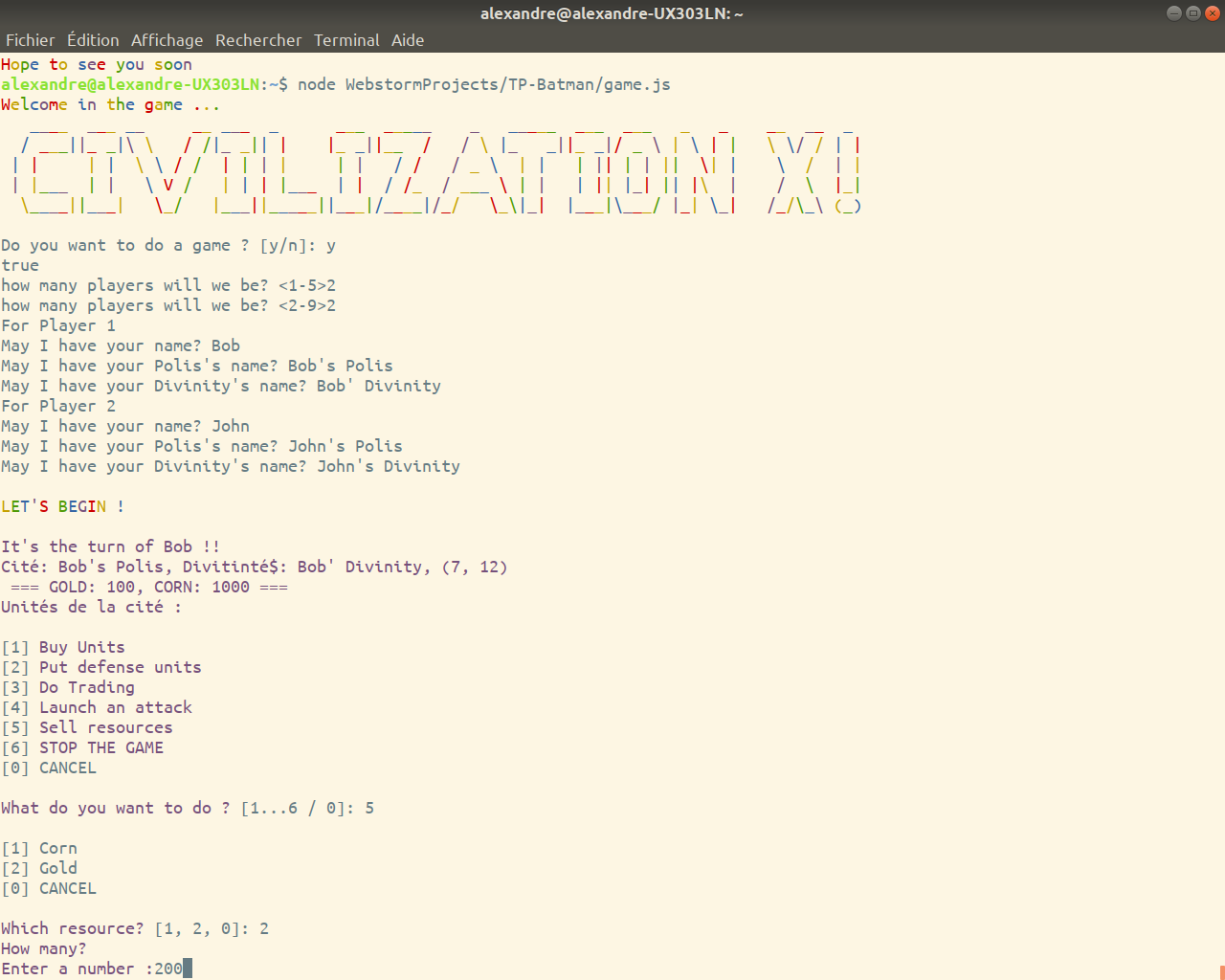1225x980 pixels.
Task: Click the CIVILIZATION X ASCII banner
Action: click(x=437, y=170)
